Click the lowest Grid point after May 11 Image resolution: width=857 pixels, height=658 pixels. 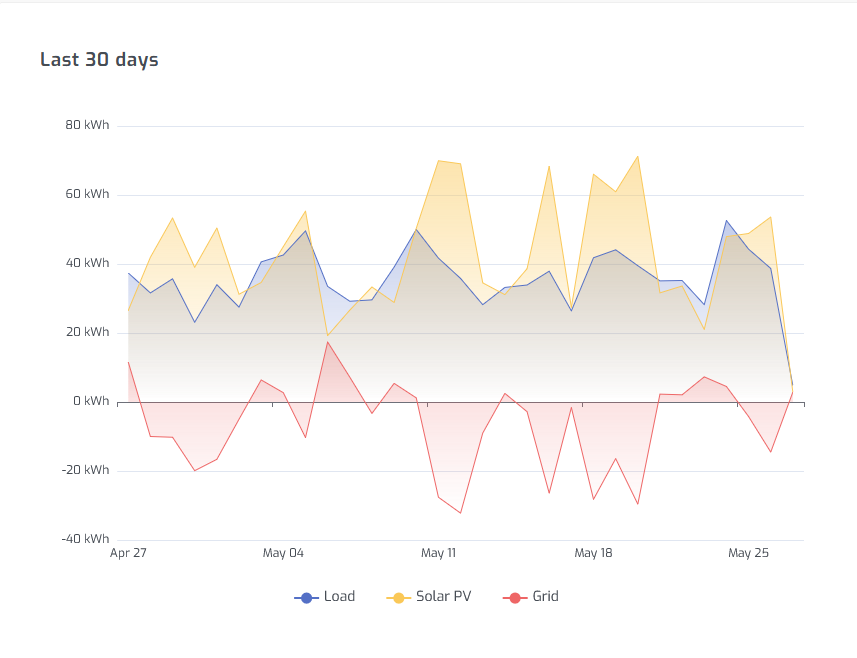460,513
